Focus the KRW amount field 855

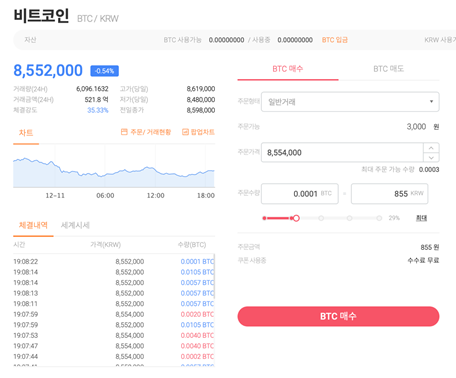click(389, 194)
